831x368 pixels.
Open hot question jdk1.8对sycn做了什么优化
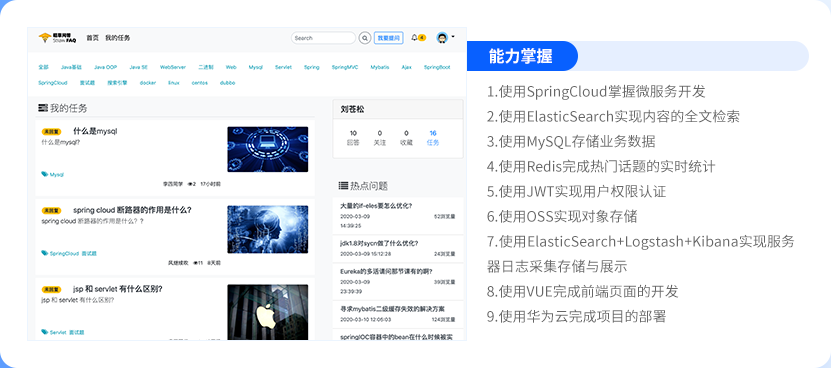(x=379, y=243)
